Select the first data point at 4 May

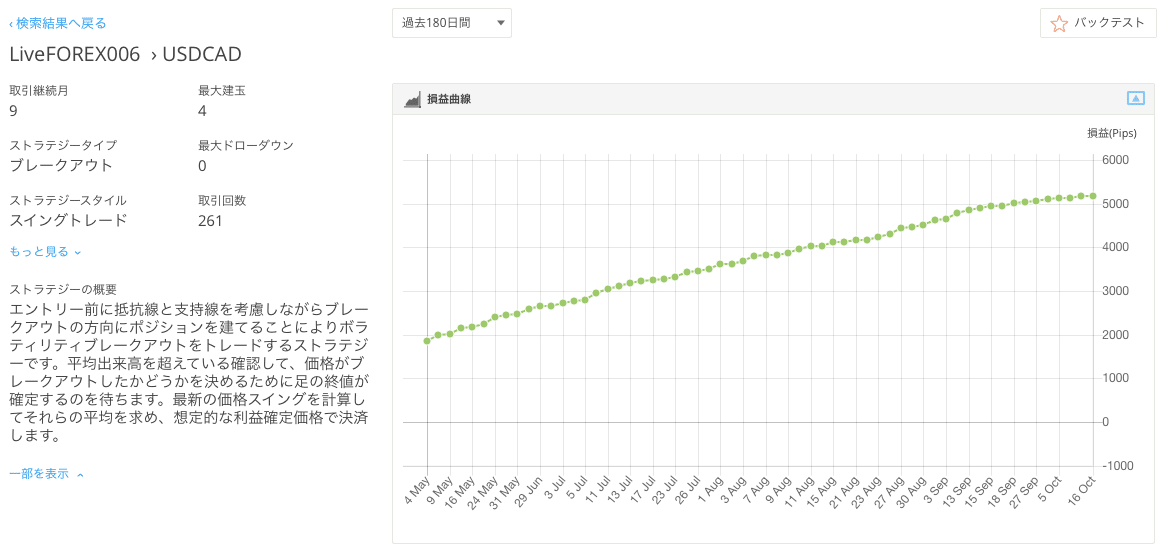427,341
